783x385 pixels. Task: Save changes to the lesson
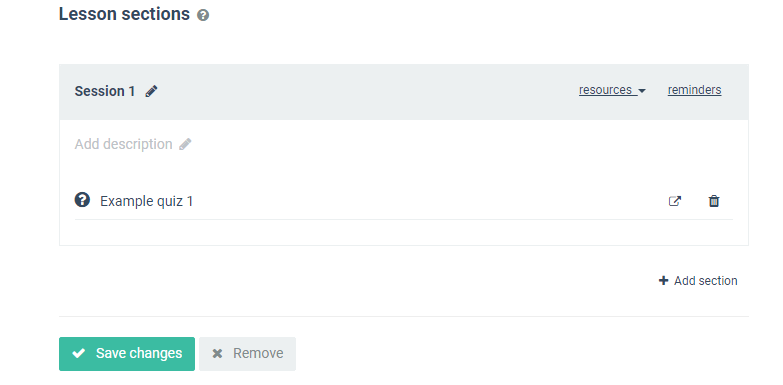point(127,354)
